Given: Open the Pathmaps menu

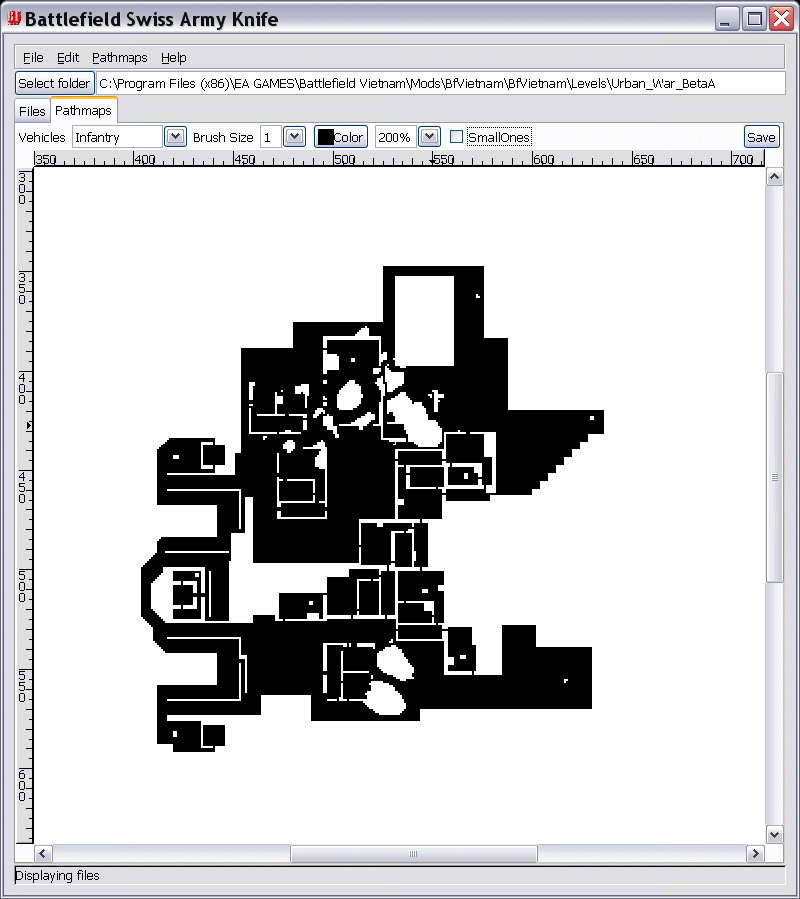Looking at the screenshot, I should point(119,57).
